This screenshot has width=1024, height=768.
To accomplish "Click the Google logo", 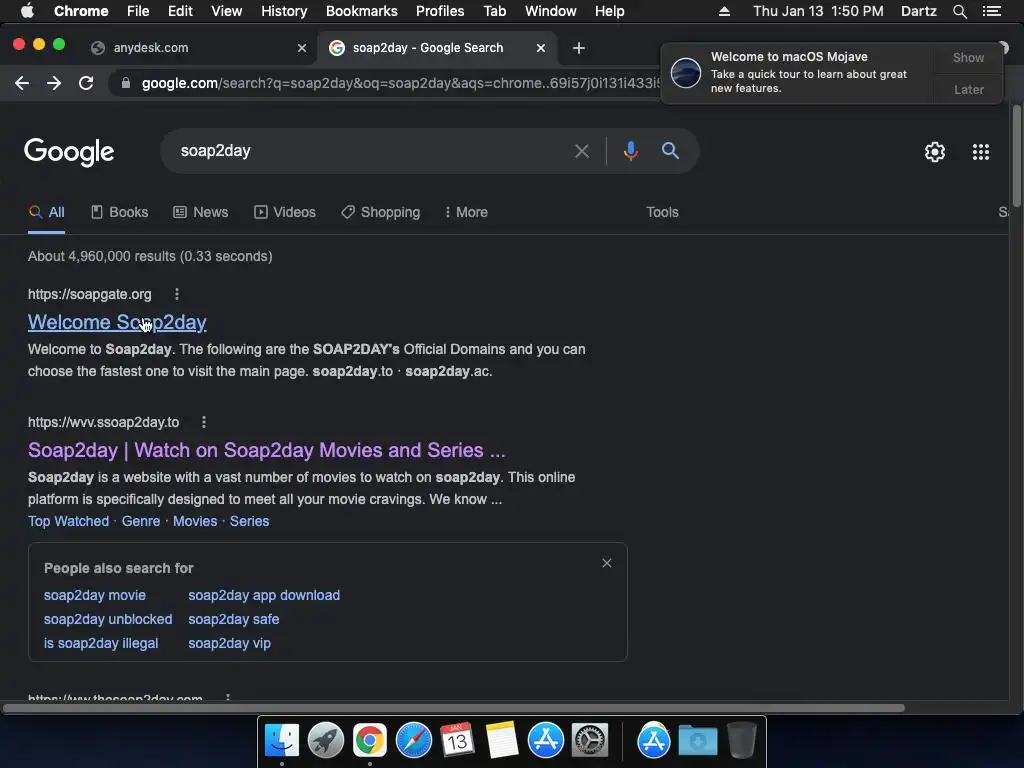I will pos(69,152).
